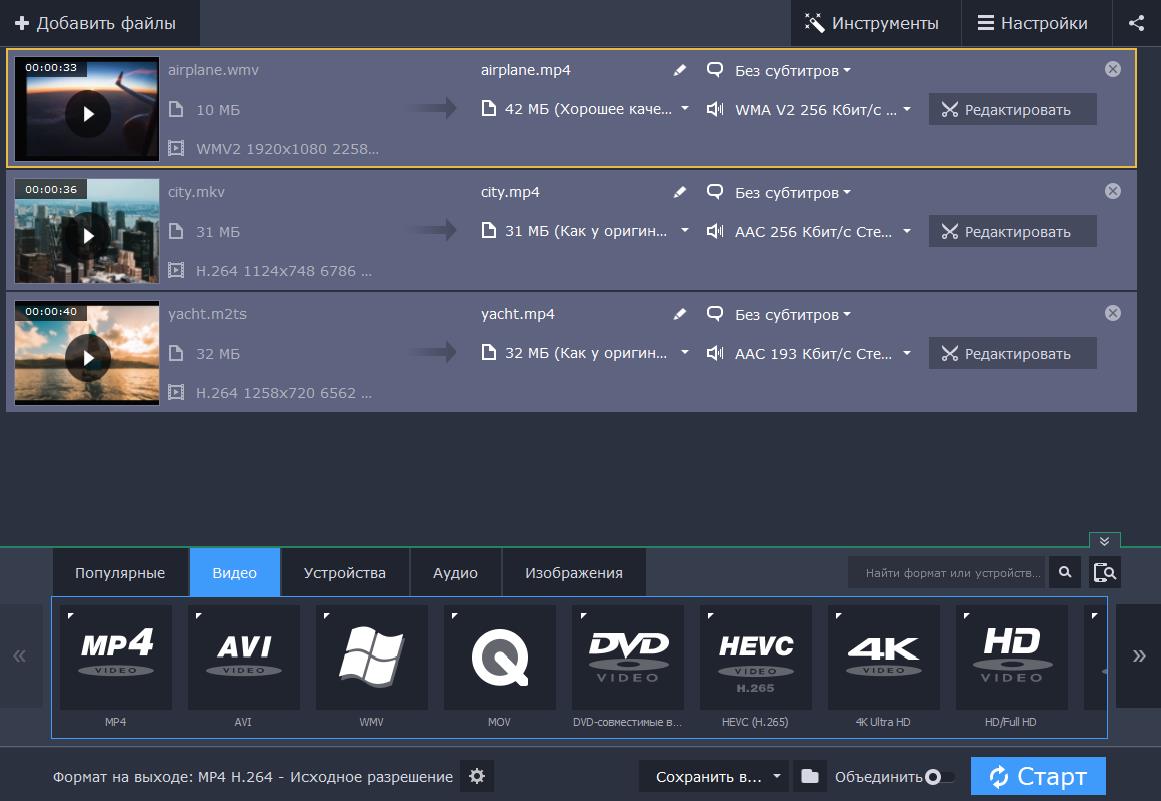Image resolution: width=1161 pixels, height=801 pixels.
Task: Play the airplane.wmv preview thumbnail
Action: pos(88,113)
